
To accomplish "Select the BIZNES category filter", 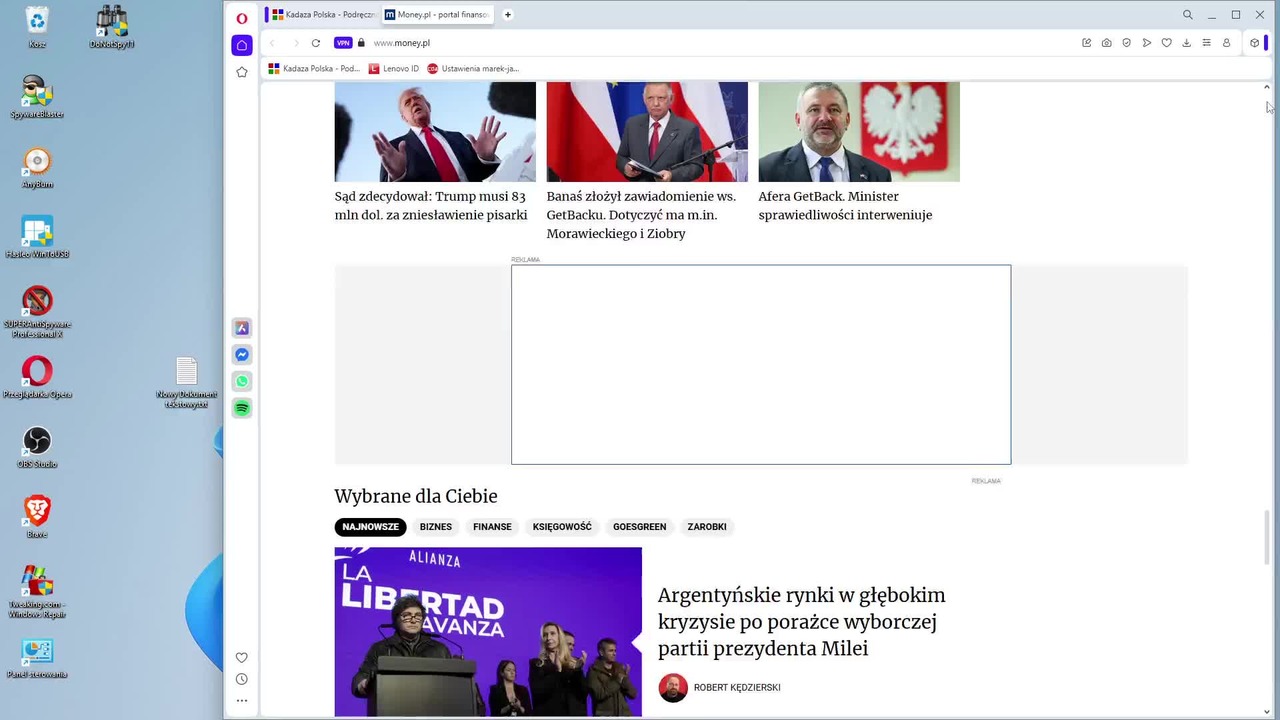I will [x=436, y=527].
